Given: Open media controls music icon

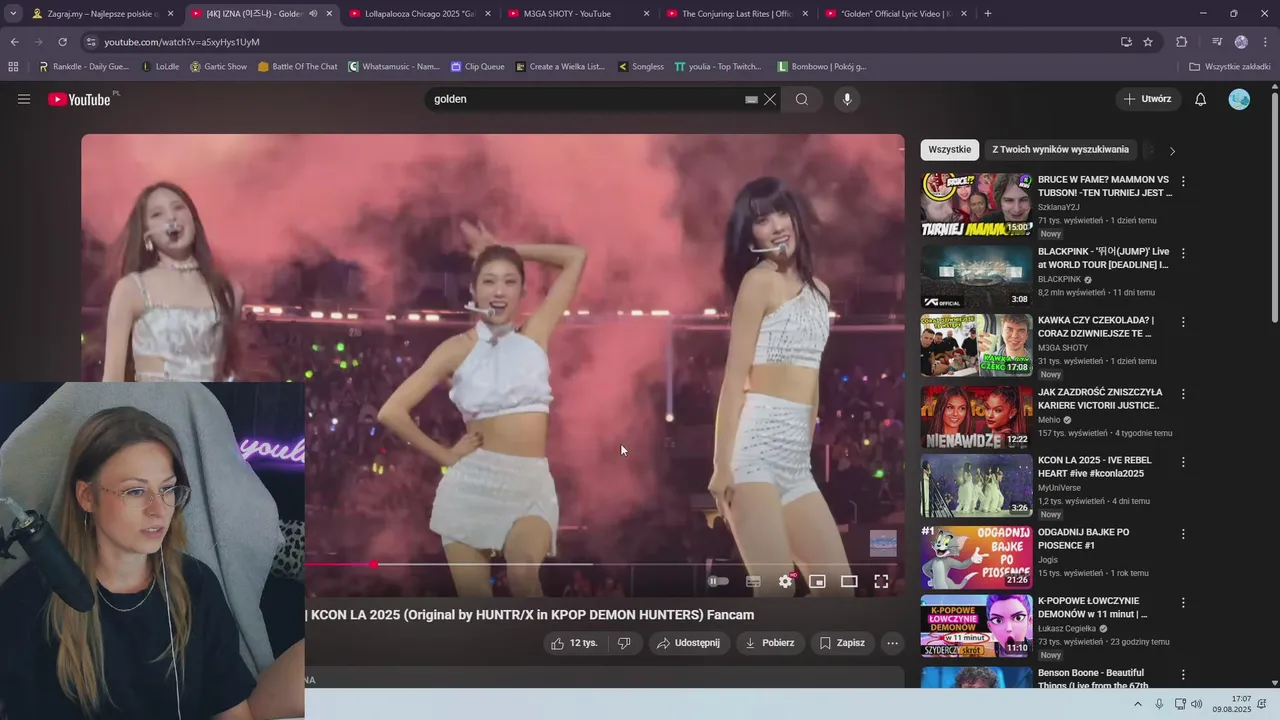Looking at the screenshot, I should pyautogui.click(x=1217, y=42).
